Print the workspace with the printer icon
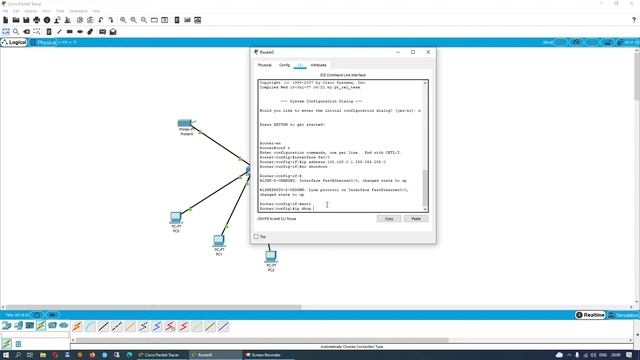Viewport: 640px width, 360px height. coord(37,20)
